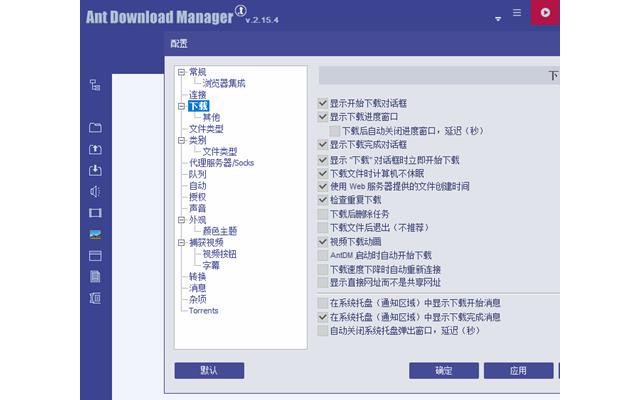Click the round logo icon beside Ant Download Manager
This screenshot has height=400, width=640.
pos(240,10)
